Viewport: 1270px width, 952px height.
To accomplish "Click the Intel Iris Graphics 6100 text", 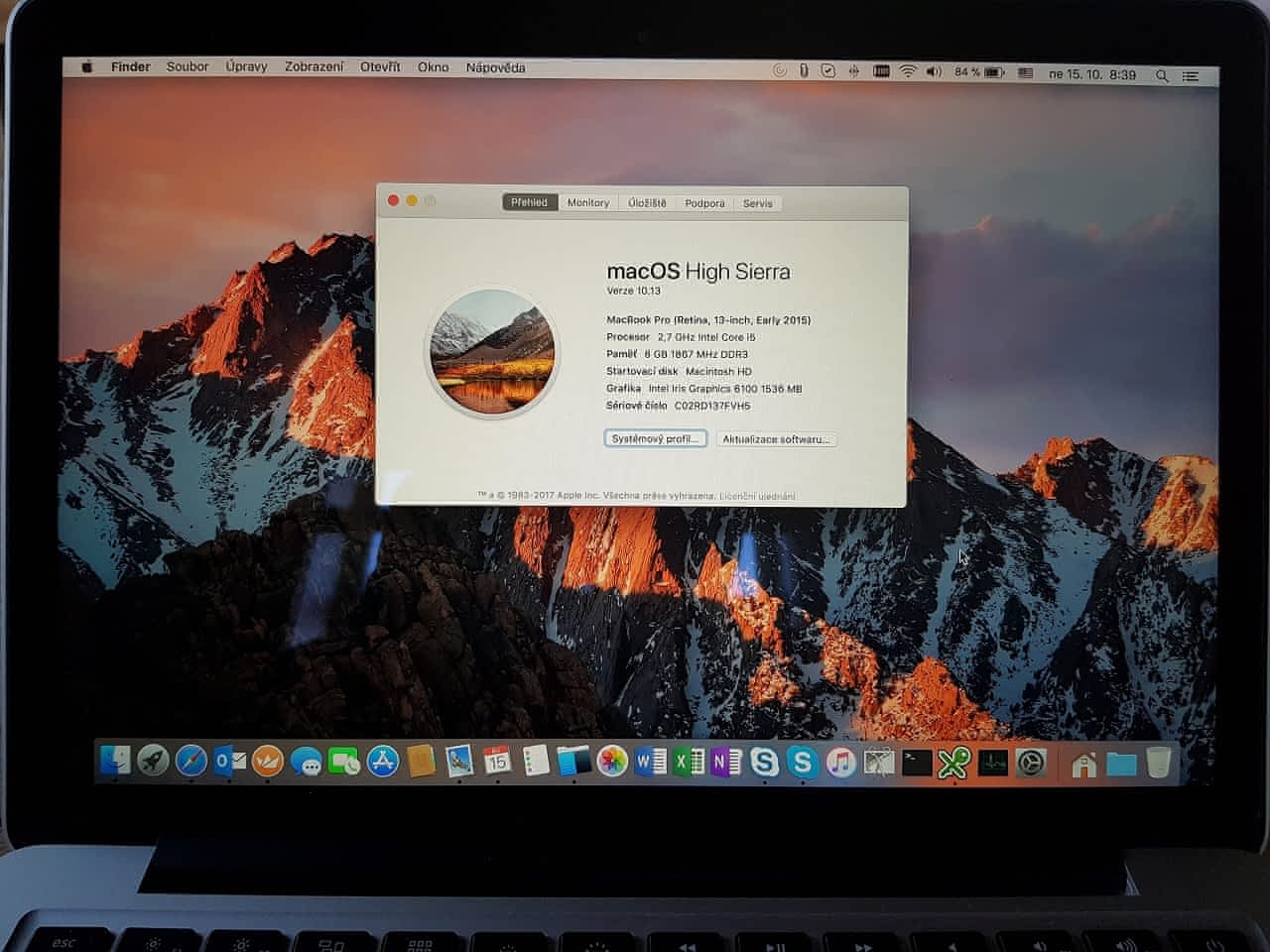I will (725, 389).
